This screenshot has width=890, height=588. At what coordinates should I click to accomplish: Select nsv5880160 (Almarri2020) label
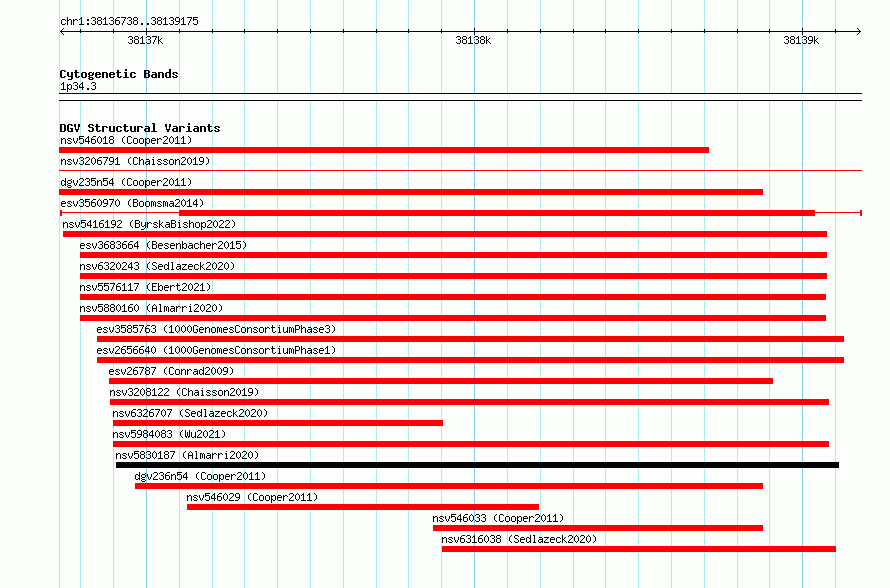click(x=151, y=308)
